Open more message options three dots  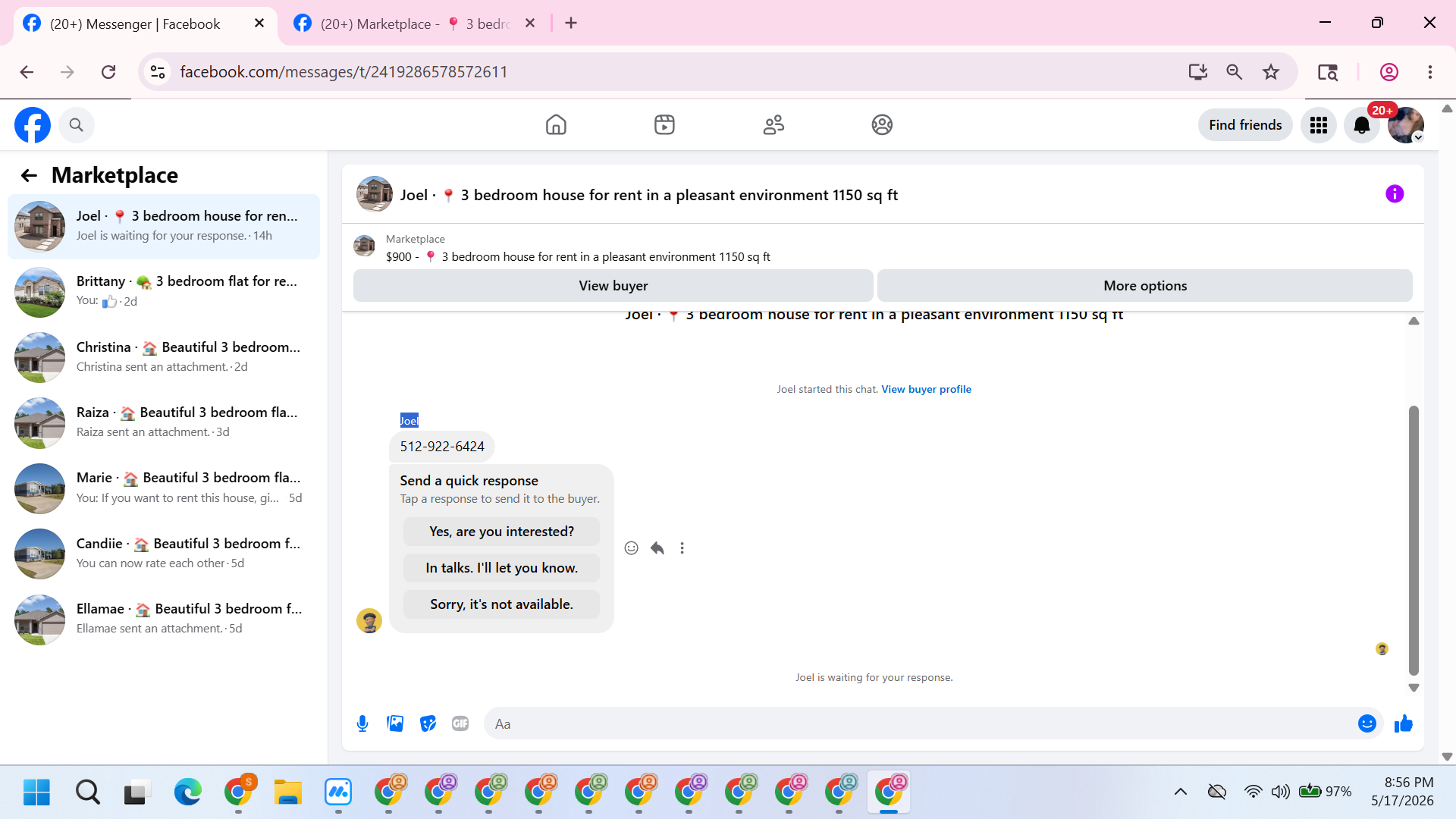pos(682,548)
